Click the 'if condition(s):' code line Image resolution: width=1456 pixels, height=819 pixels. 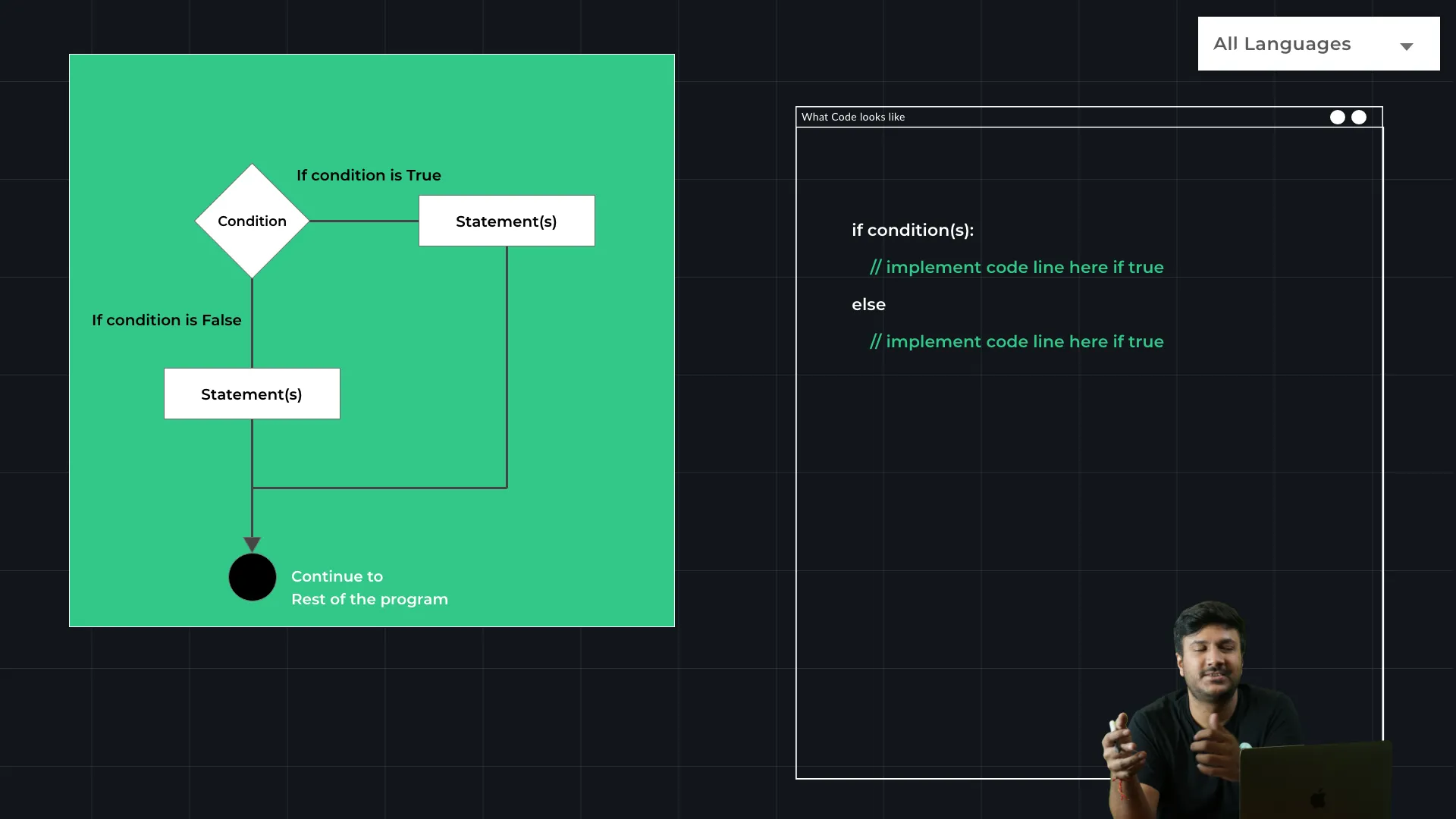tap(912, 230)
